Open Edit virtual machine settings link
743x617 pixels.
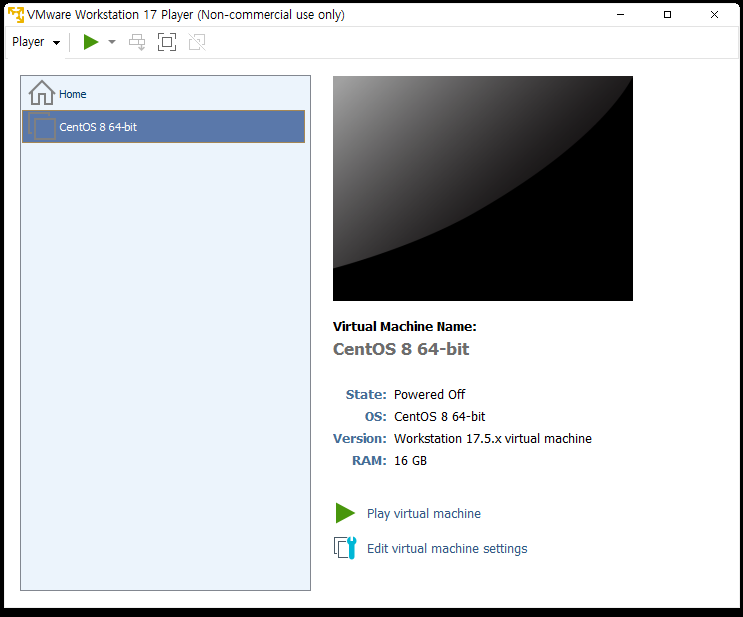pyautogui.click(x=447, y=549)
